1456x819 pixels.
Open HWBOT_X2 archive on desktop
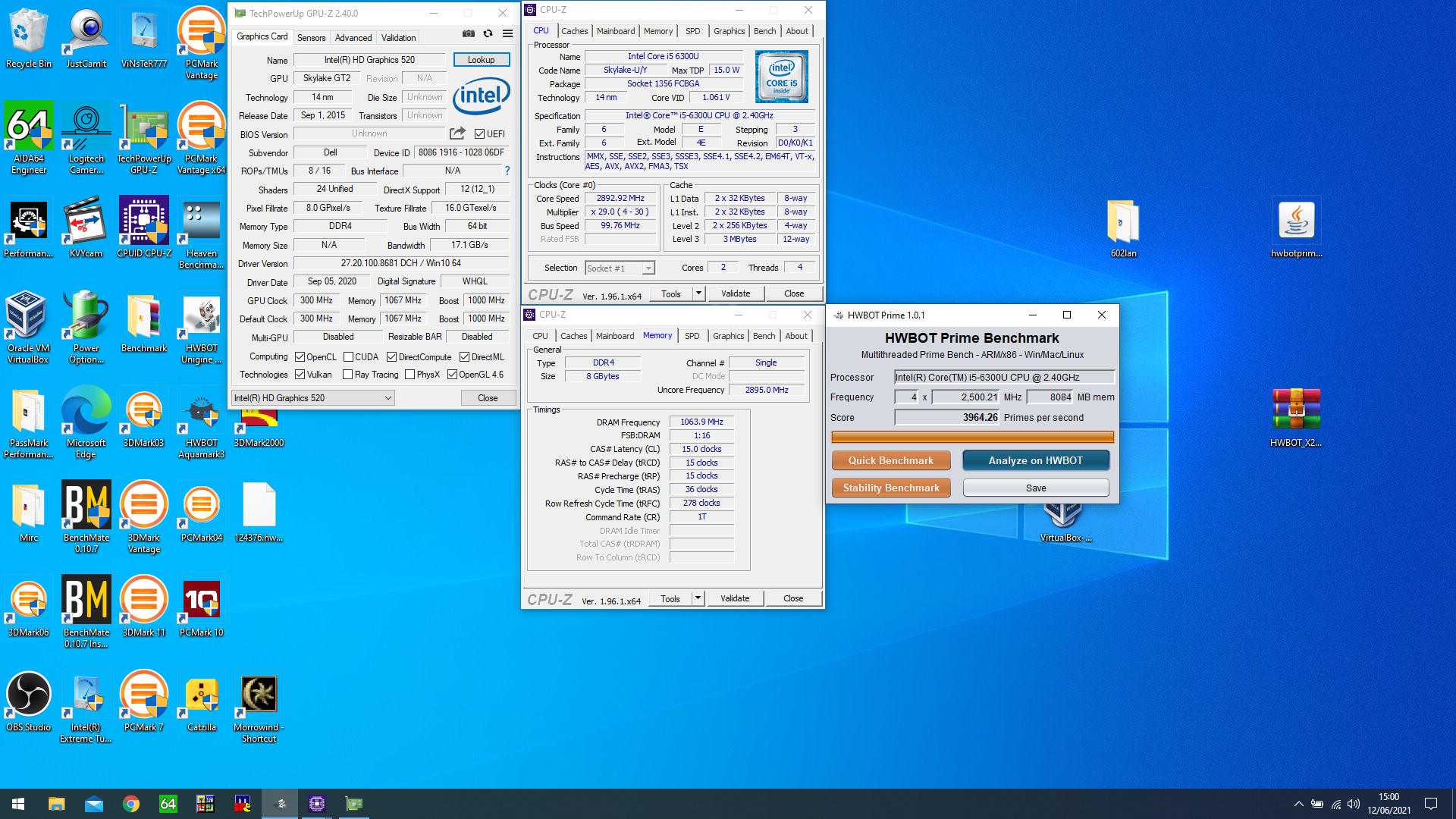1296,417
